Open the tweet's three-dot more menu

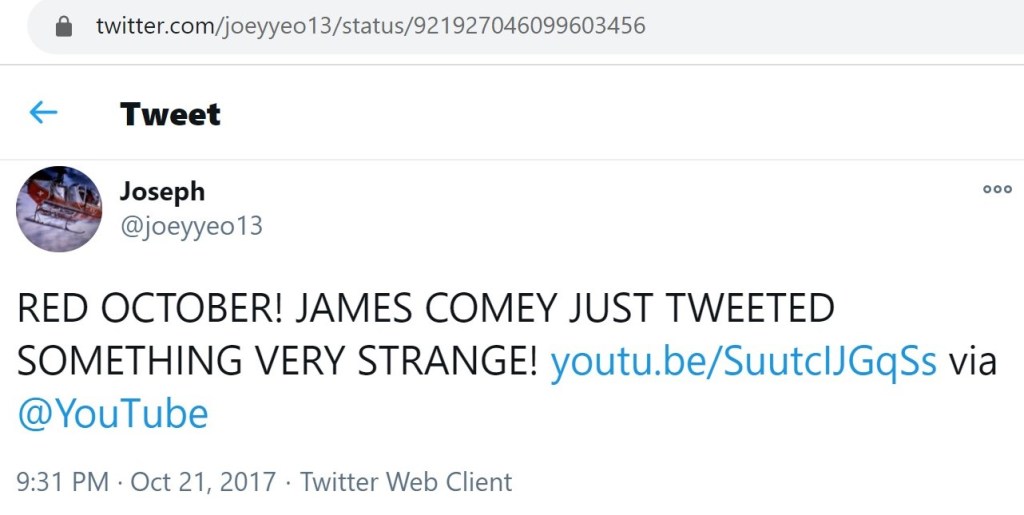pos(996,189)
